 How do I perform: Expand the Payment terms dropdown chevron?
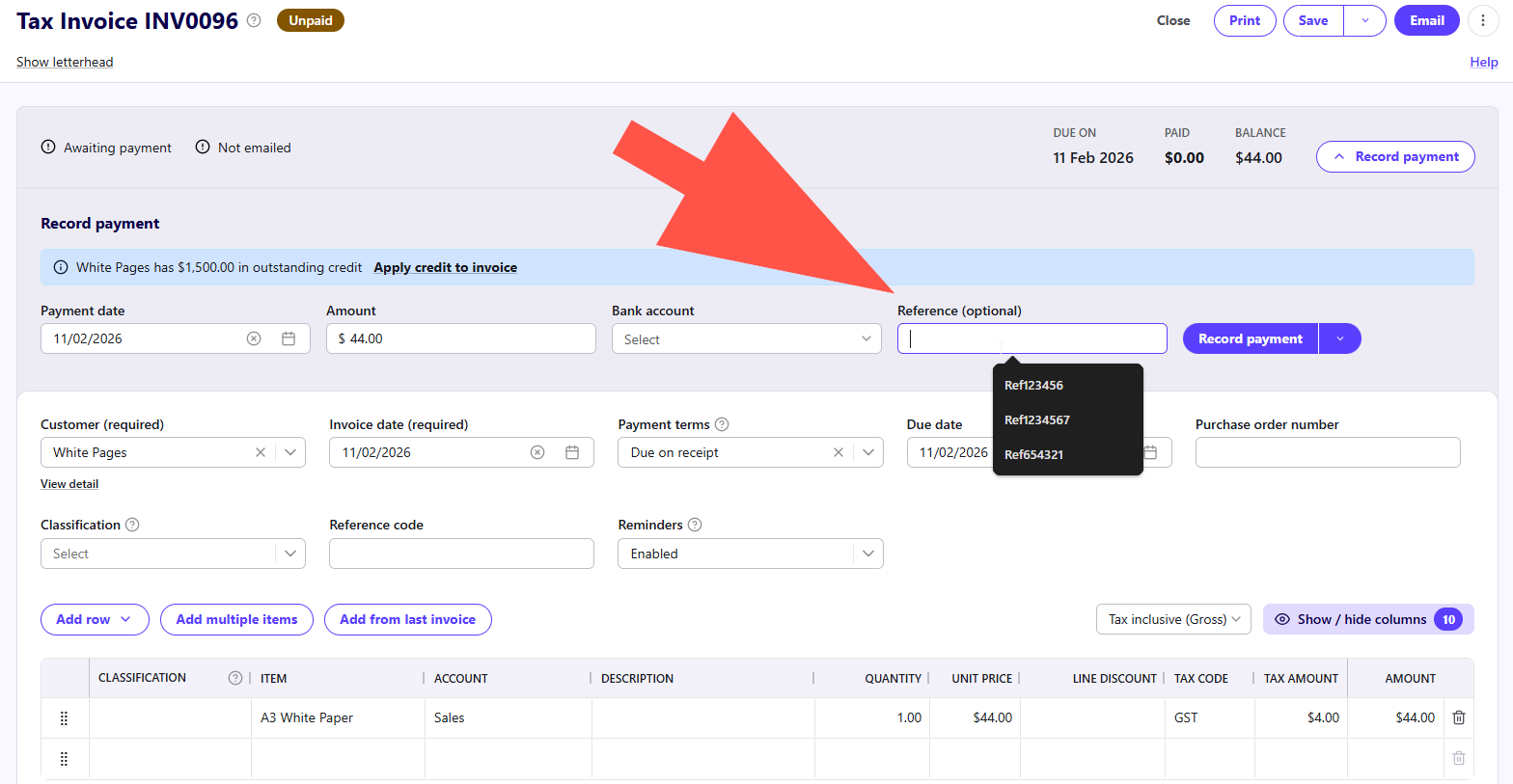[x=868, y=452]
